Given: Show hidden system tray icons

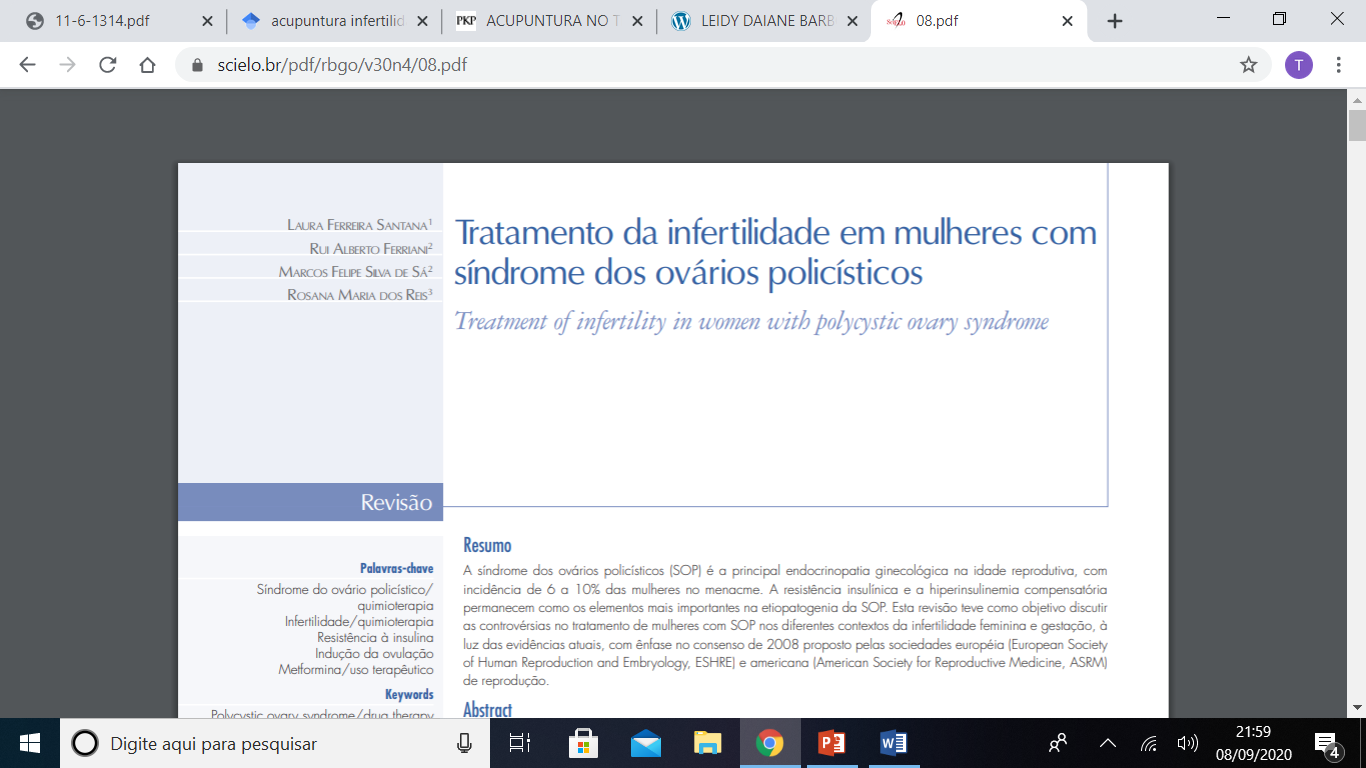Looking at the screenshot, I should [x=1107, y=743].
